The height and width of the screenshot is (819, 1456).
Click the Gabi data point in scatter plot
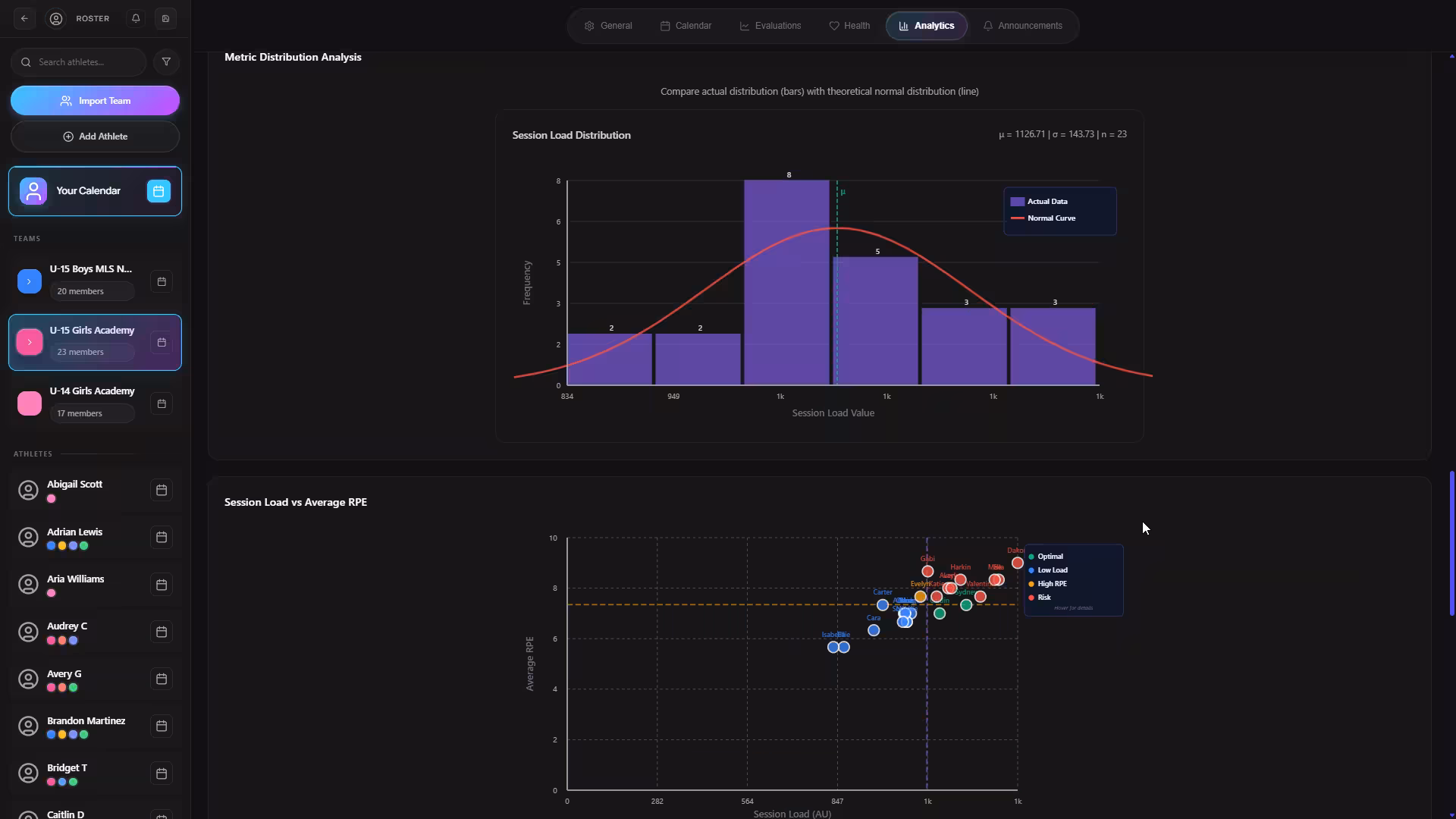(927, 571)
